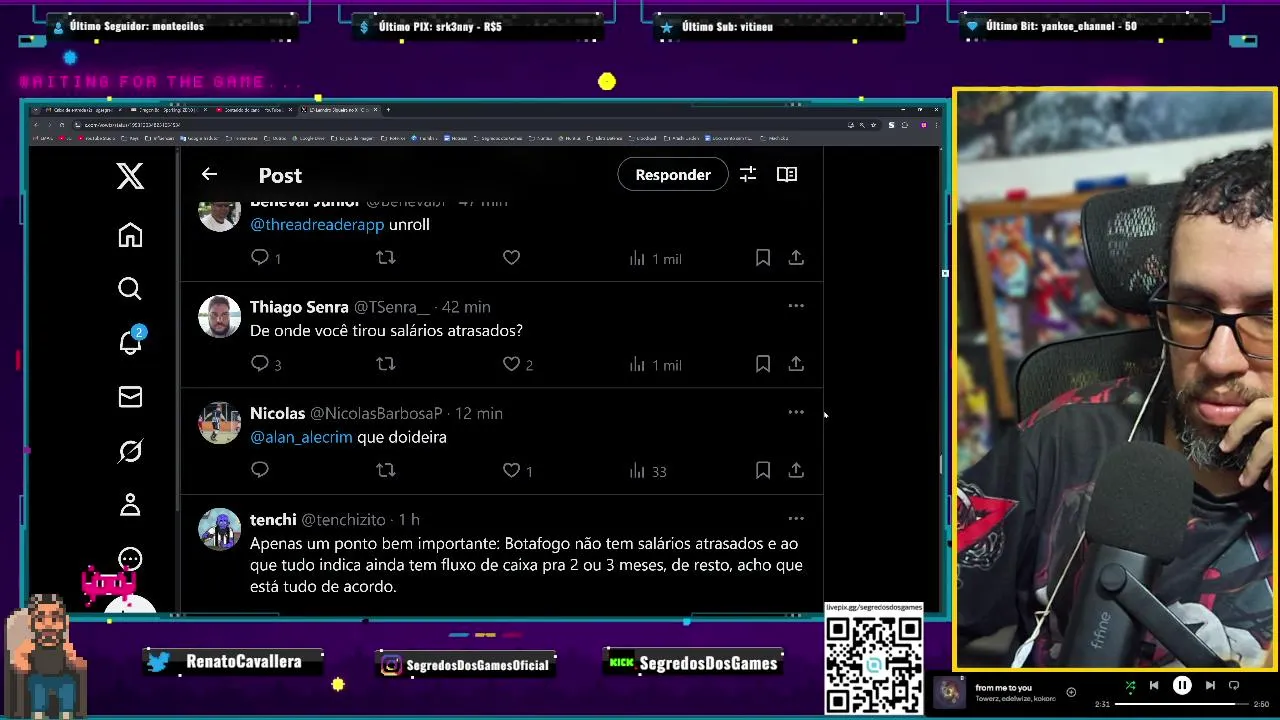Screen dimensions: 1280x720
Task: Open the @alan_alecrim mention link
Action: 301,437
